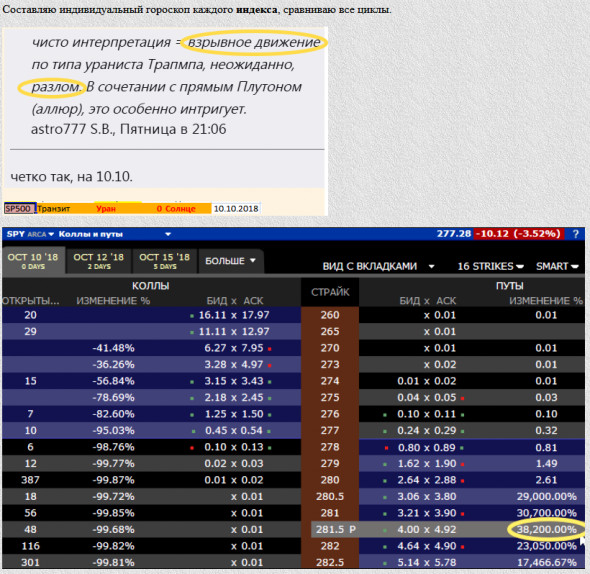Click put change 38,200.00%
The image size is (590, 574).
point(546,530)
